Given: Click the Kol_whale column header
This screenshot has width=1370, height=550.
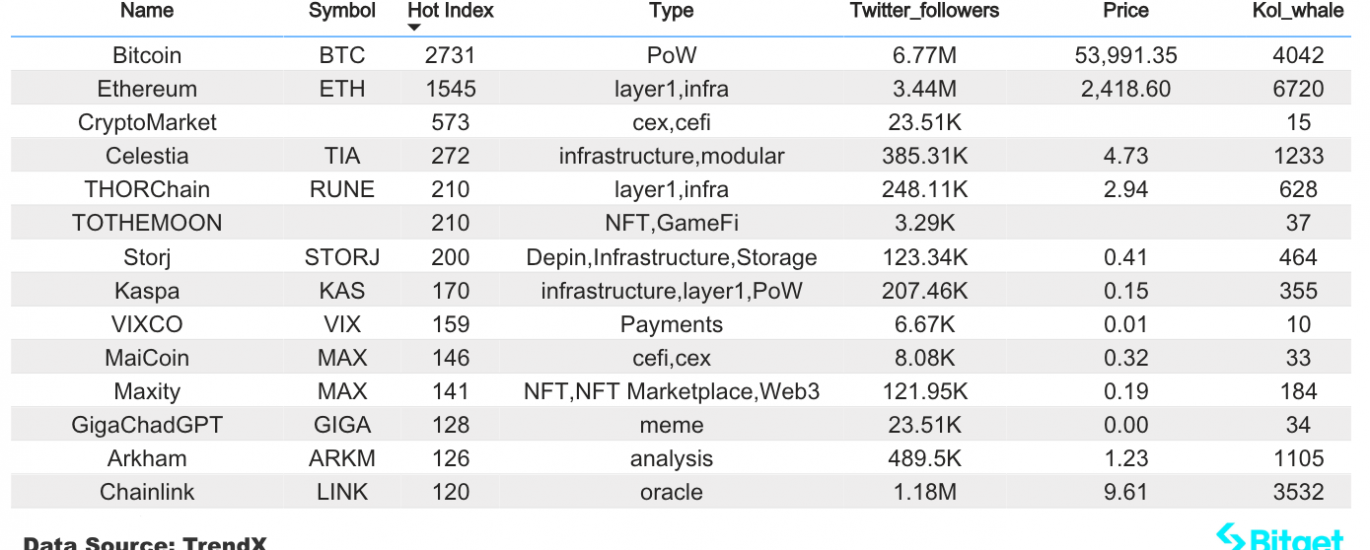Looking at the screenshot, I should click(1298, 11).
